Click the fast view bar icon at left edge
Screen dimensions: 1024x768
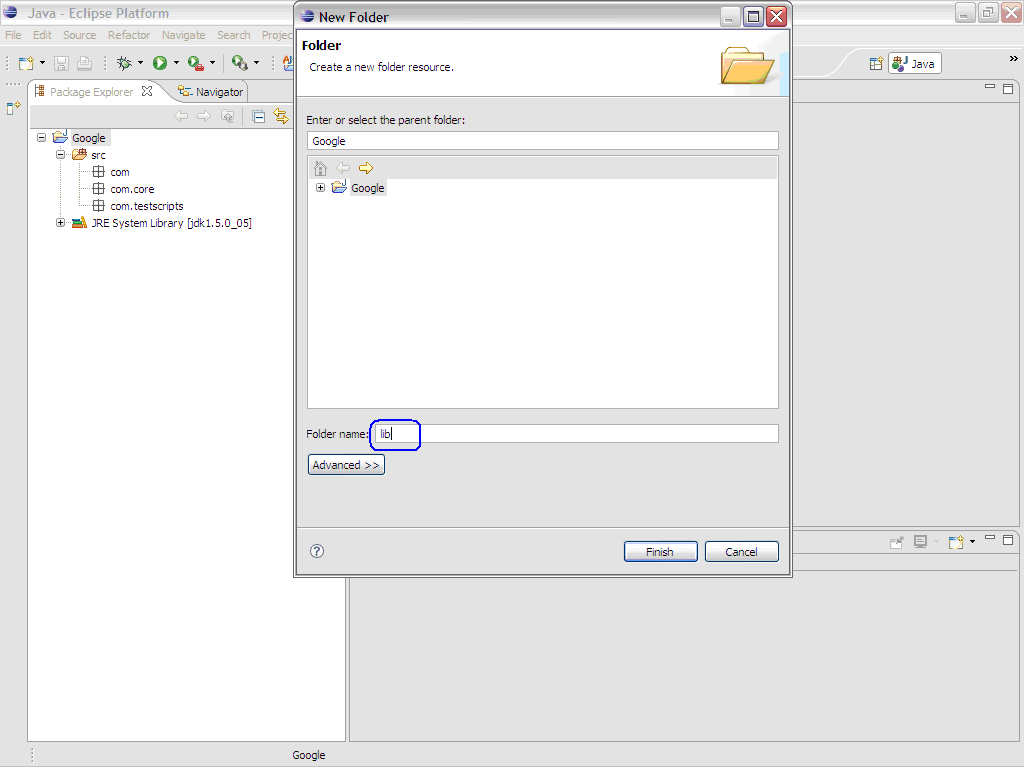click(x=13, y=108)
